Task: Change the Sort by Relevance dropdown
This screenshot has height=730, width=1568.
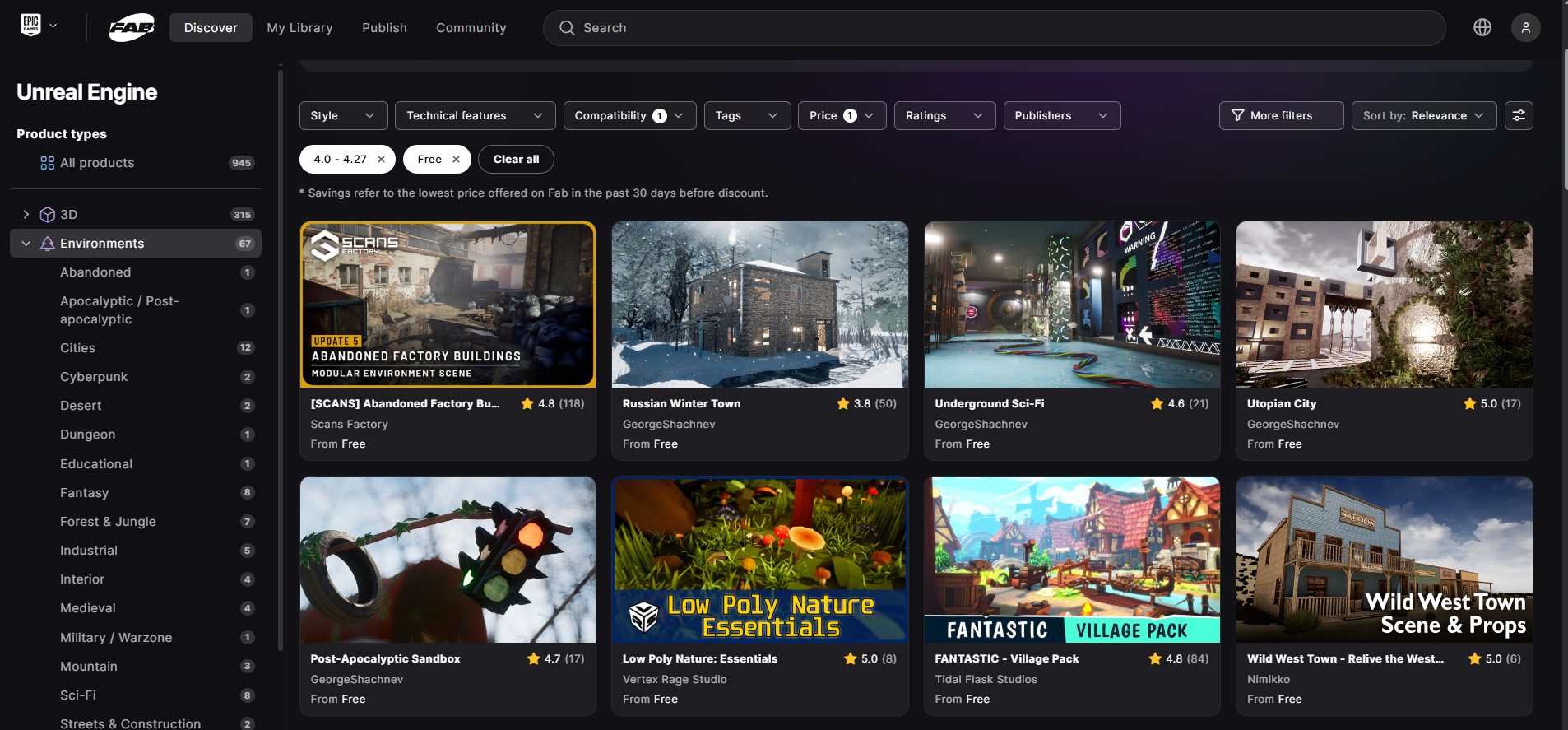Action: [1424, 115]
